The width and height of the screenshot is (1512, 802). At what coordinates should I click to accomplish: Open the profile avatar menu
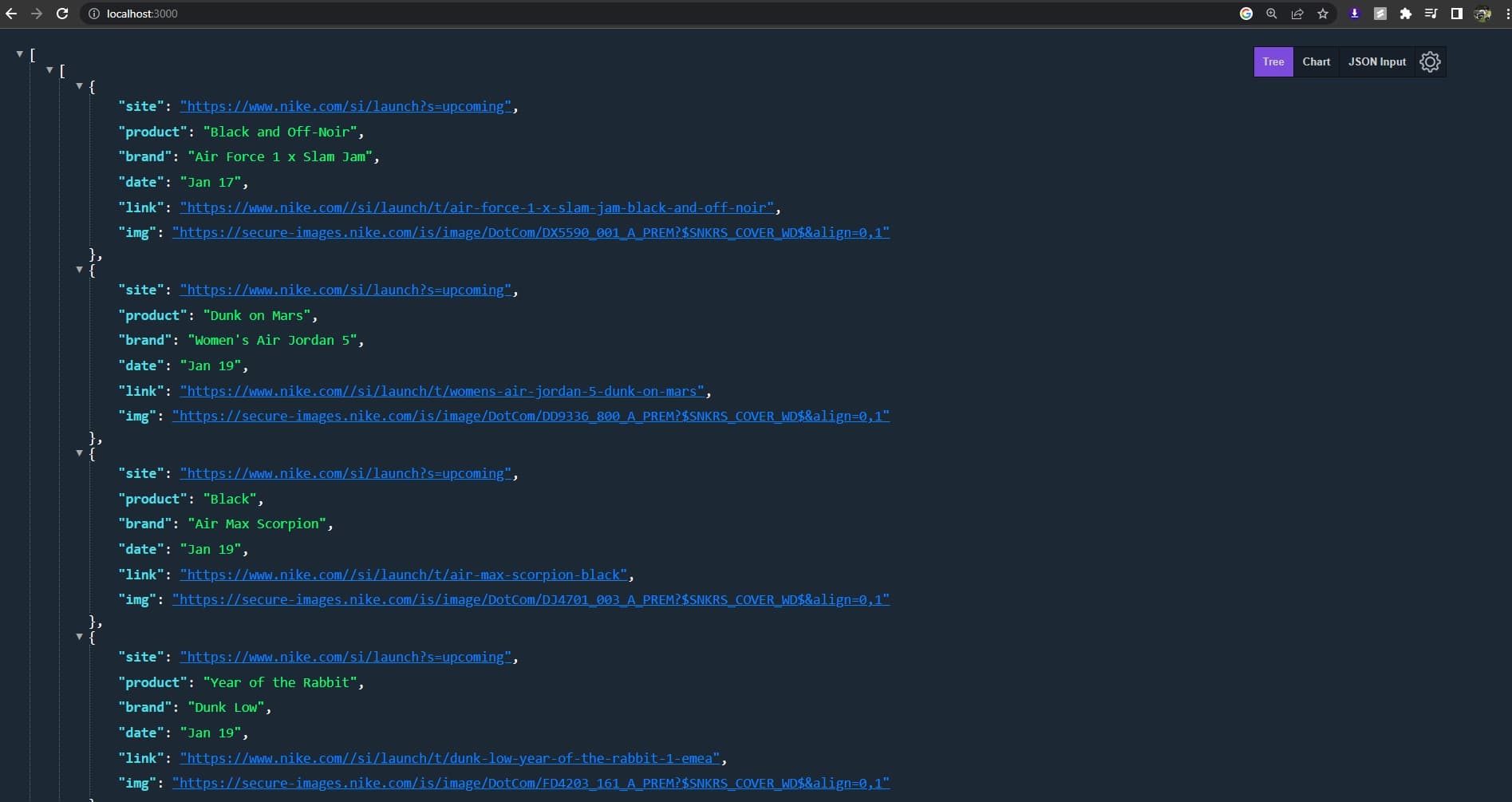1482,14
